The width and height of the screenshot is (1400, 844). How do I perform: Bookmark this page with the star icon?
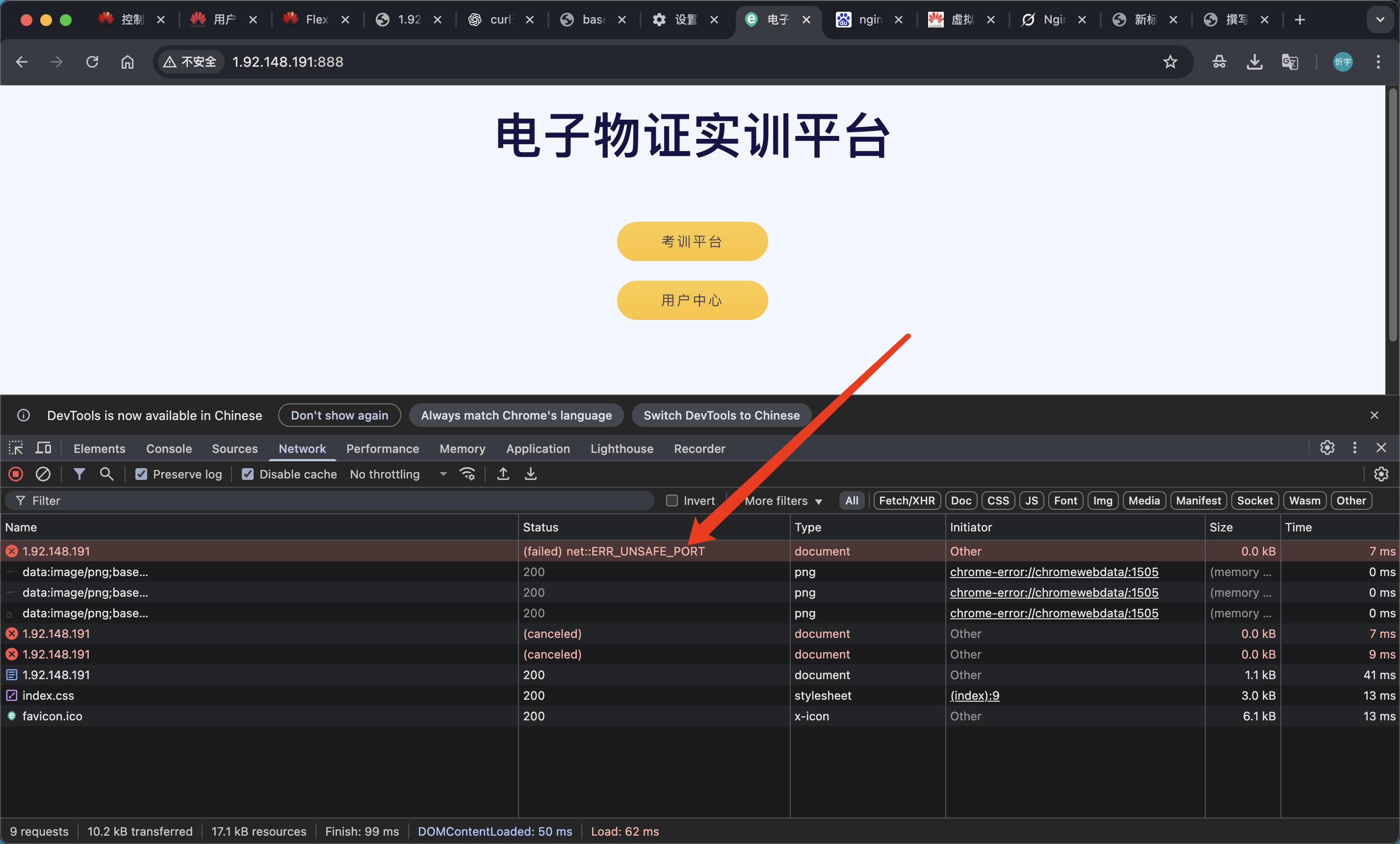click(1170, 62)
